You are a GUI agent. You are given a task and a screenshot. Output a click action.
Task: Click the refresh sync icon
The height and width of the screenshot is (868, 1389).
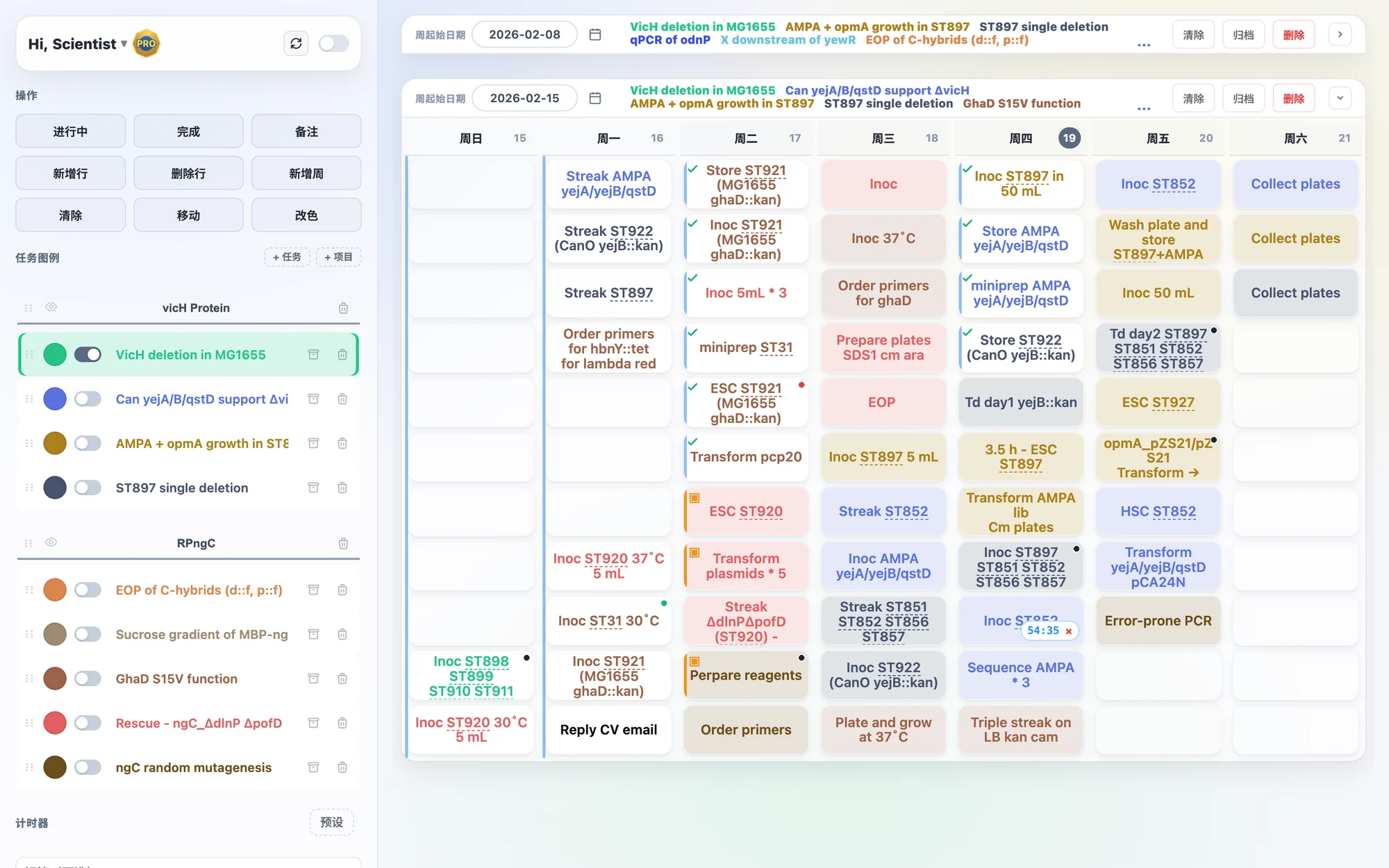pyautogui.click(x=296, y=44)
